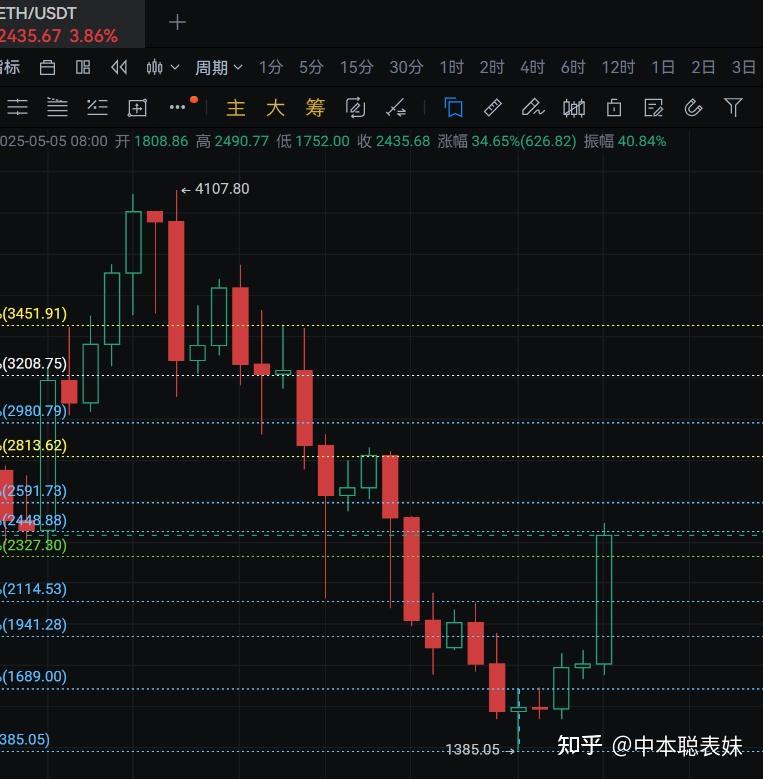Select the pen draw tool
The width and height of the screenshot is (763, 779).
[x=533, y=107]
